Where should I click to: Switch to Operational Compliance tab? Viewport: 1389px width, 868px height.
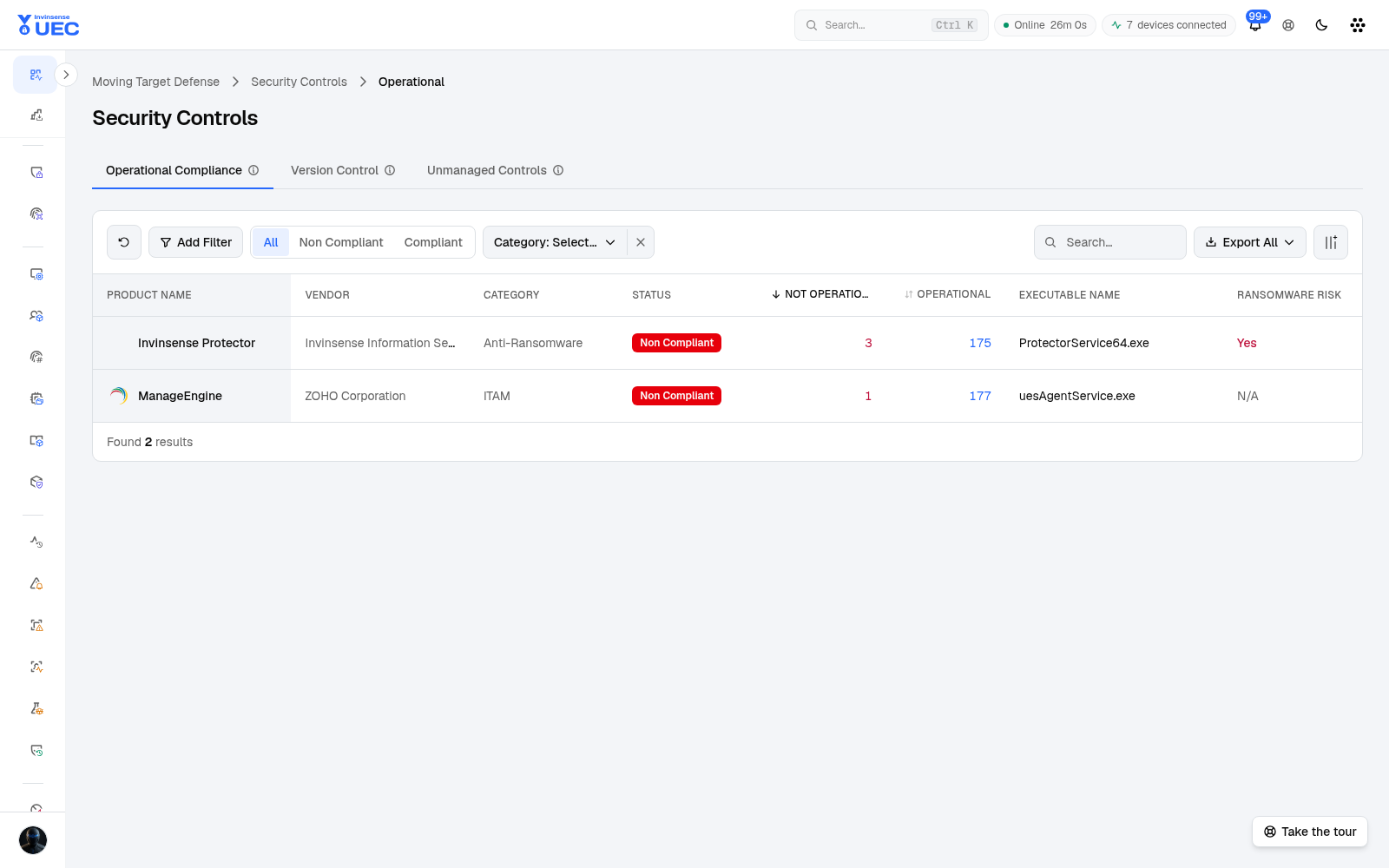pyautogui.click(x=182, y=170)
